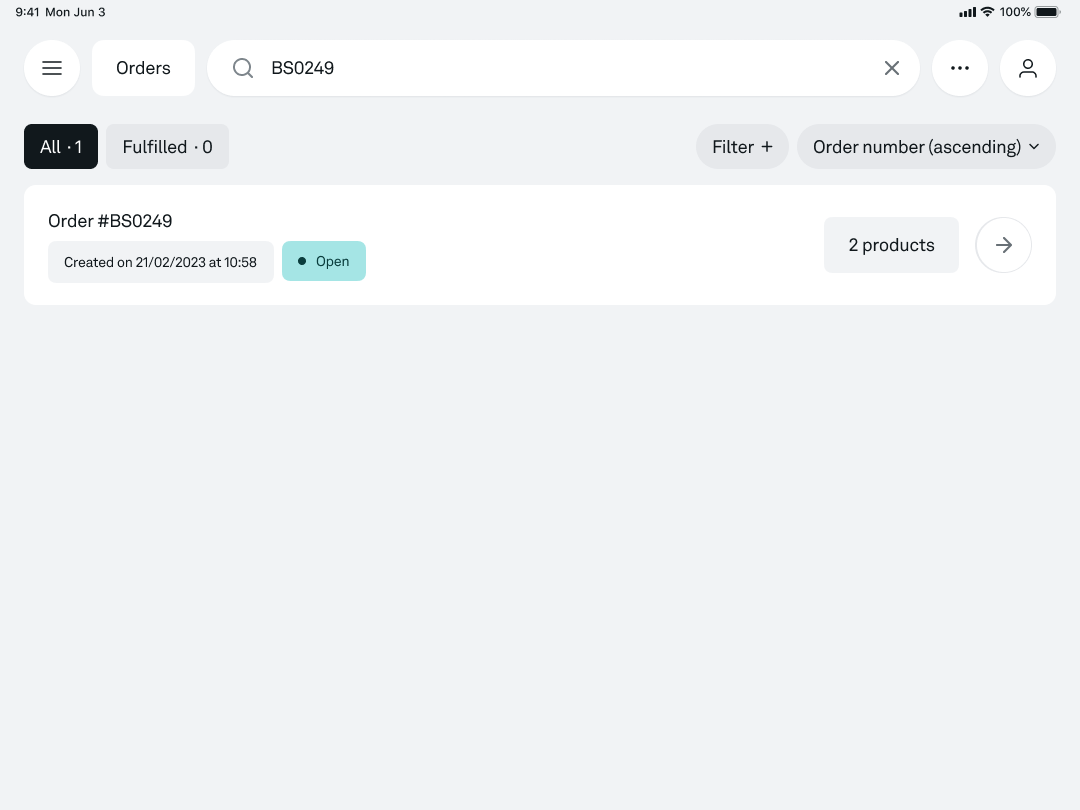The height and width of the screenshot is (810, 1080).
Task: Tap the magnifier search icon
Action: click(242, 68)
